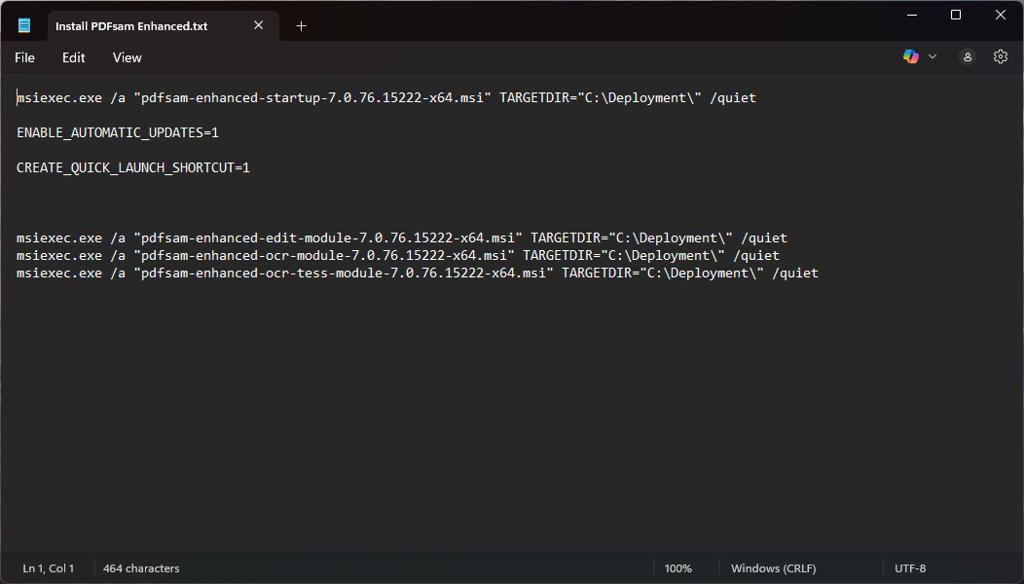Viewport: 1024px width, 584px height.
Task: Open Copilot from the colorful icon
Action: [911, 57]
